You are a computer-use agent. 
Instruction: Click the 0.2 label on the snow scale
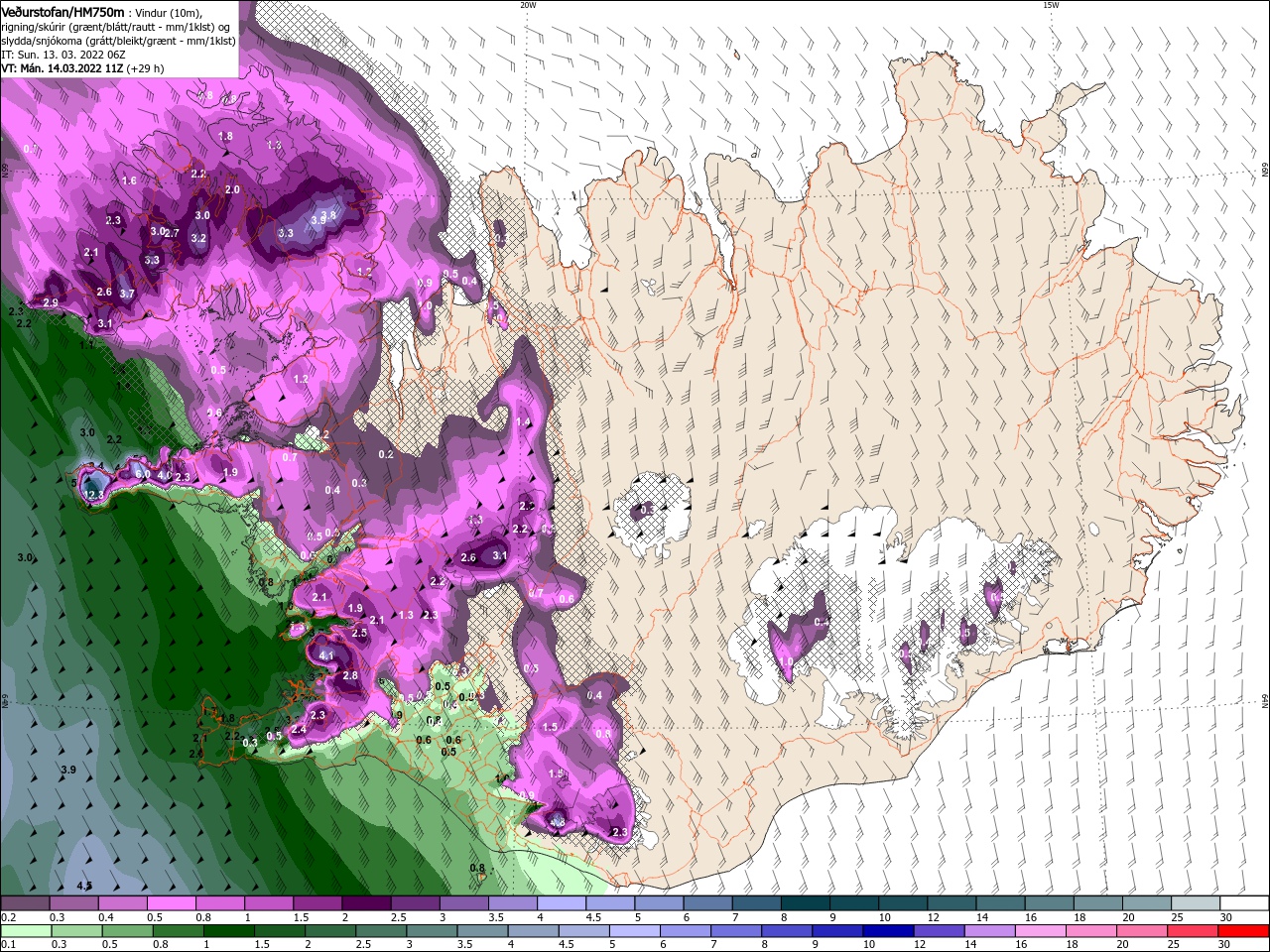click(x=8, y=917)
